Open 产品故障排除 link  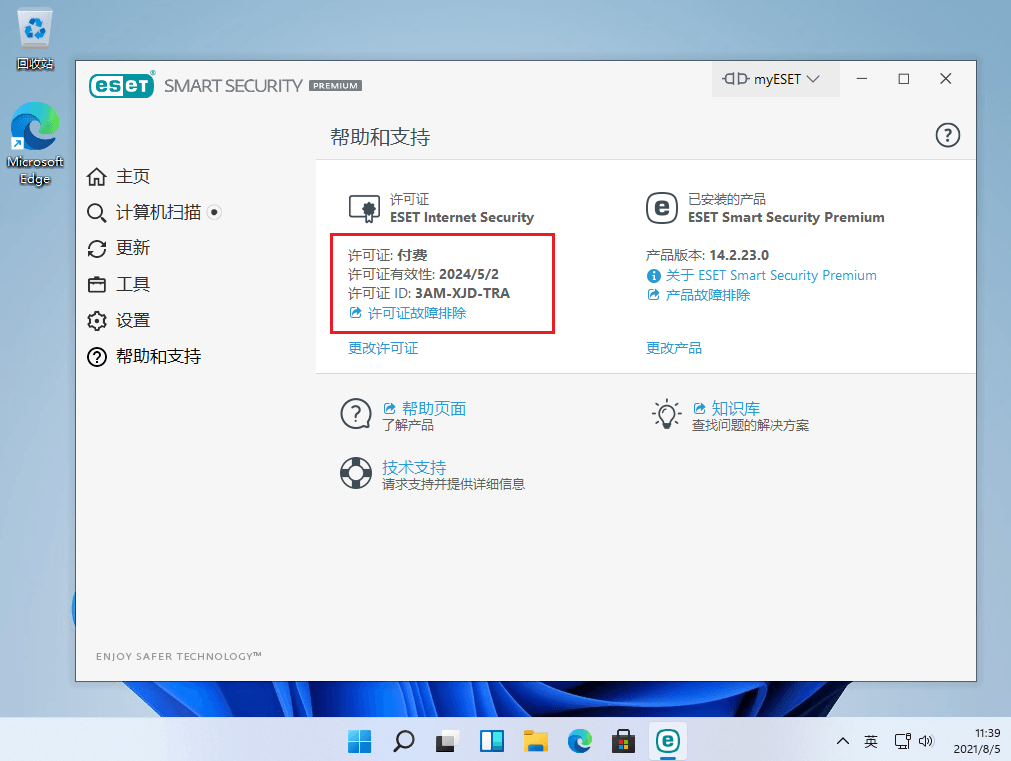[x=707, y=295]
